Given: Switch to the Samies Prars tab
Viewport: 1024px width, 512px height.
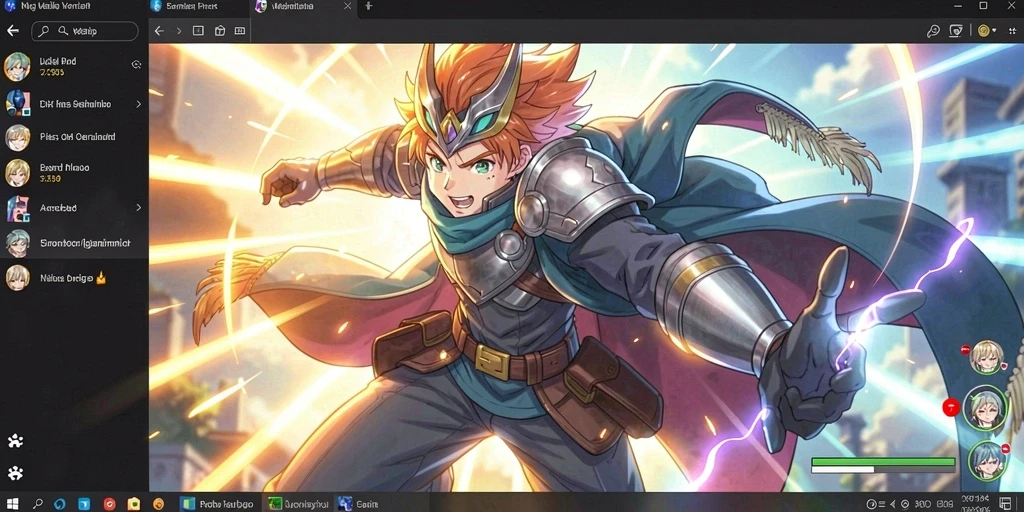Looking at the screenshot, I should 192,7.
